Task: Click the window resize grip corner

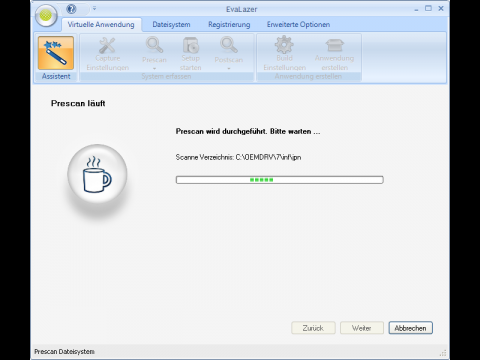Action: point(443,353)
